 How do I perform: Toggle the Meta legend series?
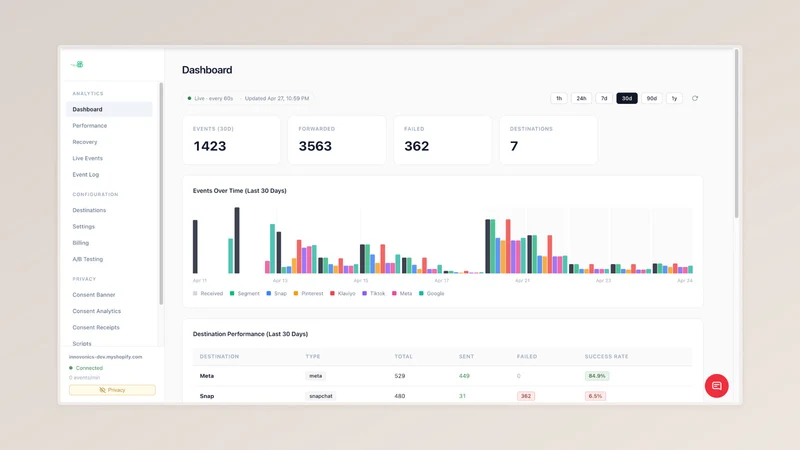coord(402,293)
